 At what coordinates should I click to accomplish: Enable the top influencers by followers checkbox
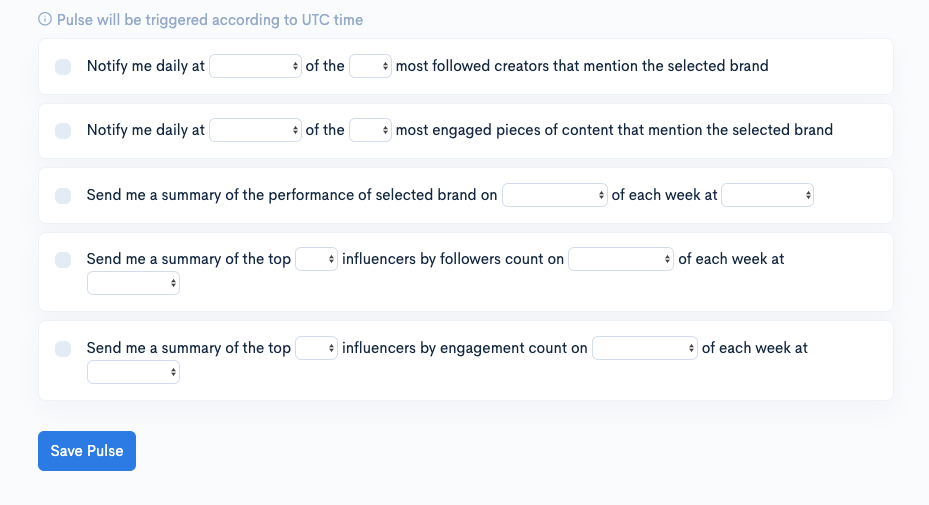63,260
